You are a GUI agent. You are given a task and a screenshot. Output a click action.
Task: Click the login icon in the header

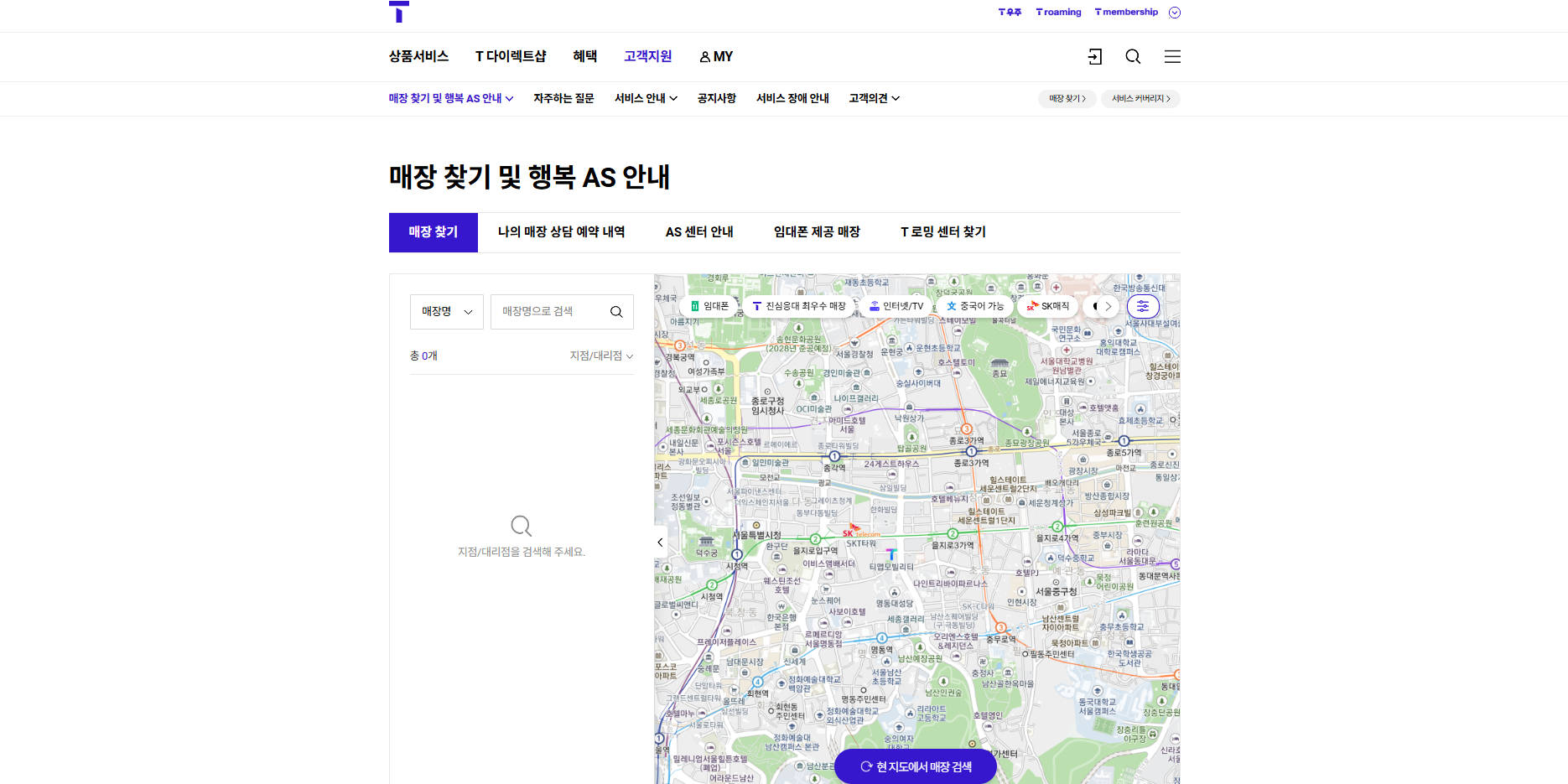tap(1093, 56)
